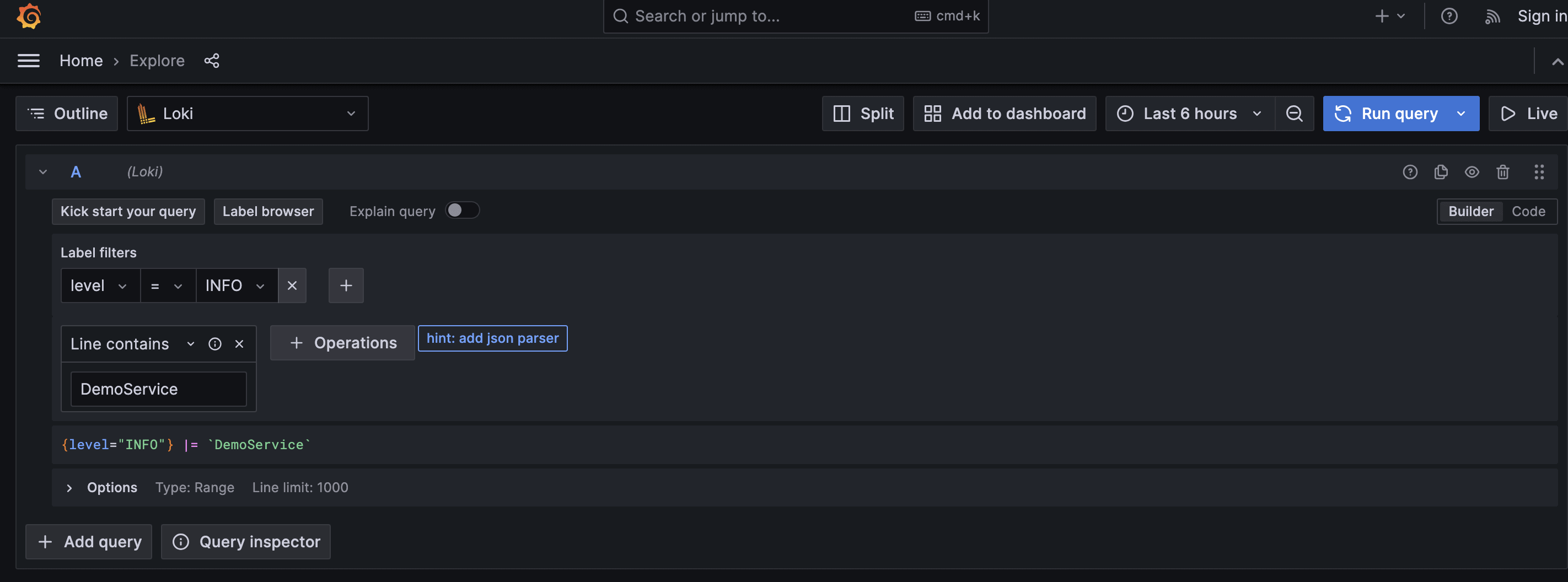The height and width of the screenshot is (582, 1568).
Task: Open the equals operator dropdown
Action: point(168,285)
